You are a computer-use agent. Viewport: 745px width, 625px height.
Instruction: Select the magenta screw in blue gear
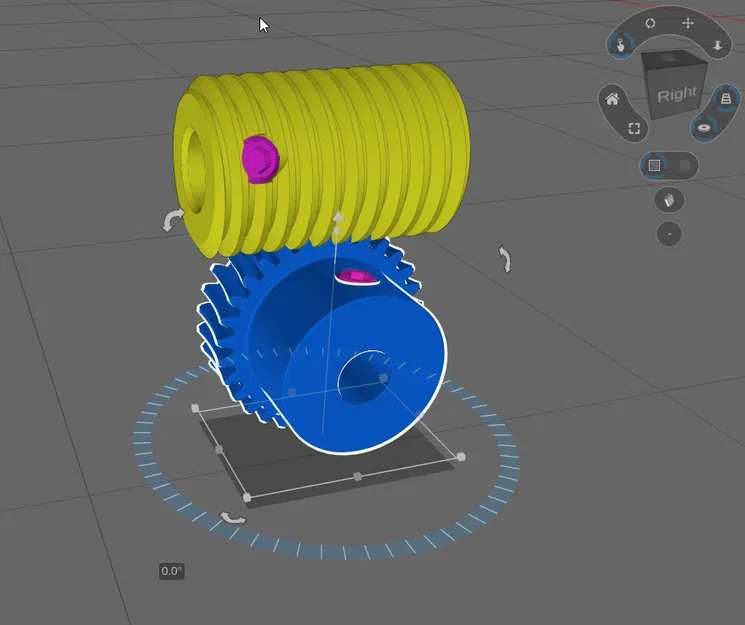[x=356, y=277]
